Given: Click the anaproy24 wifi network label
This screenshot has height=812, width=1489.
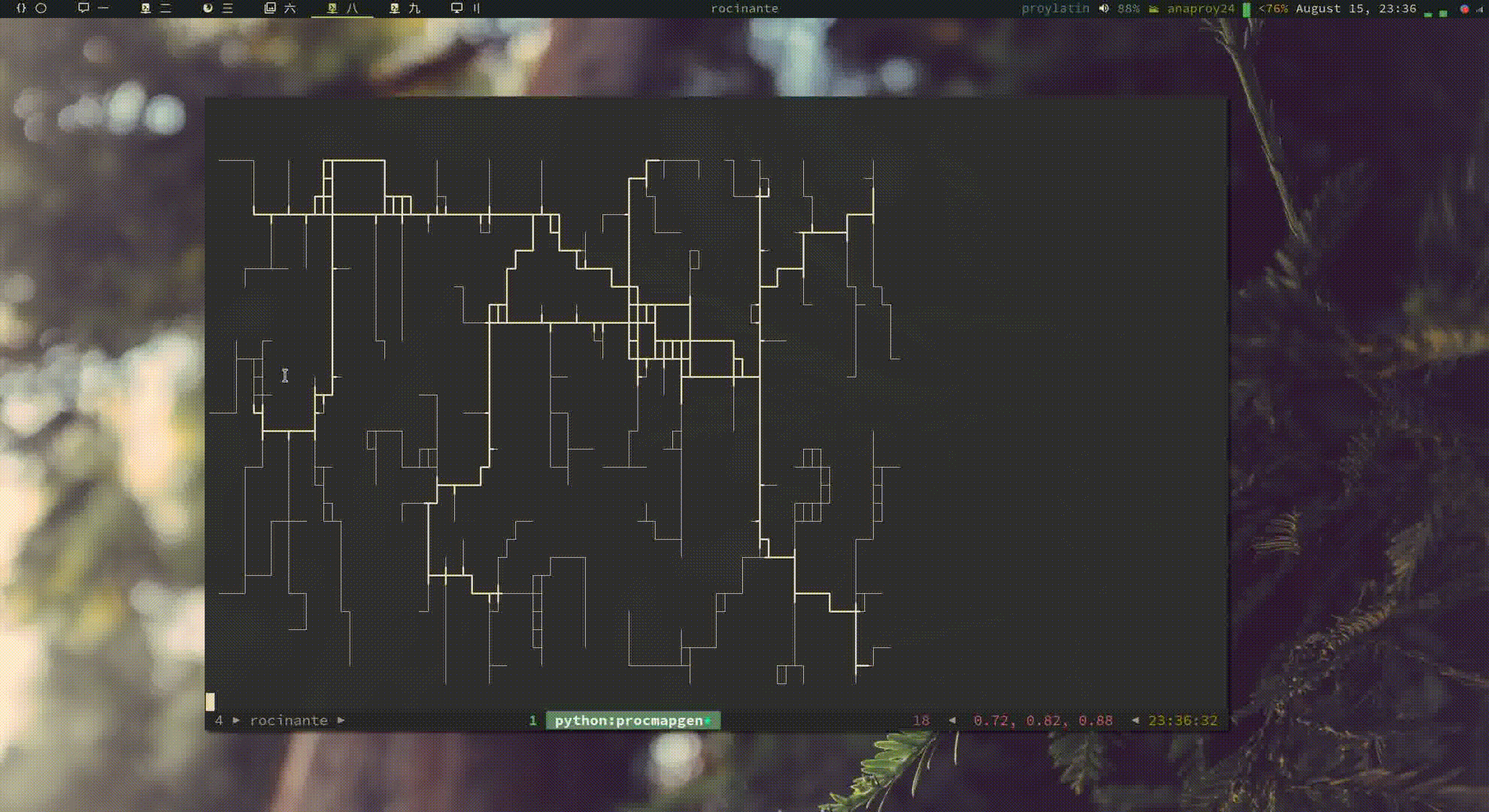Looking at the screenshot, I should point(1200,8).
